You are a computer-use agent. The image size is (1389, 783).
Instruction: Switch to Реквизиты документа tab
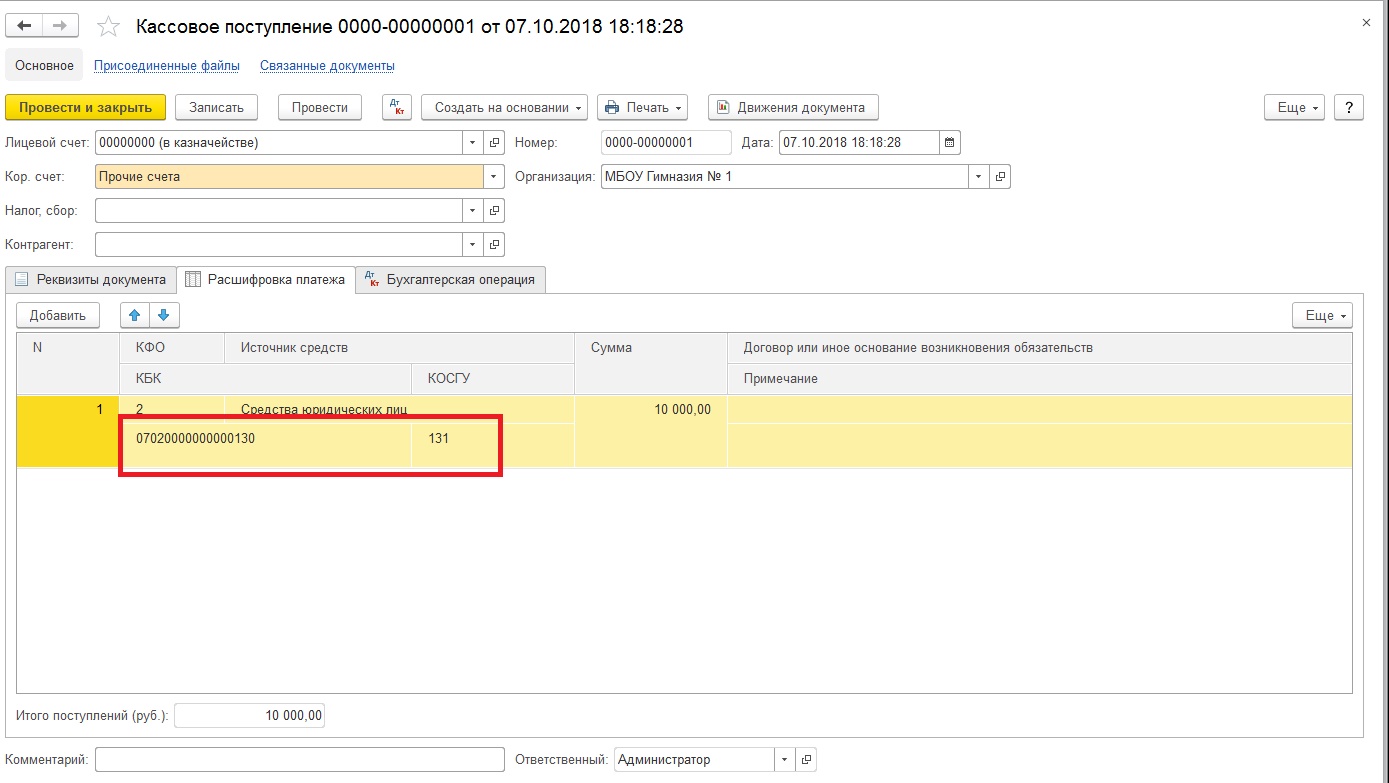91,280
